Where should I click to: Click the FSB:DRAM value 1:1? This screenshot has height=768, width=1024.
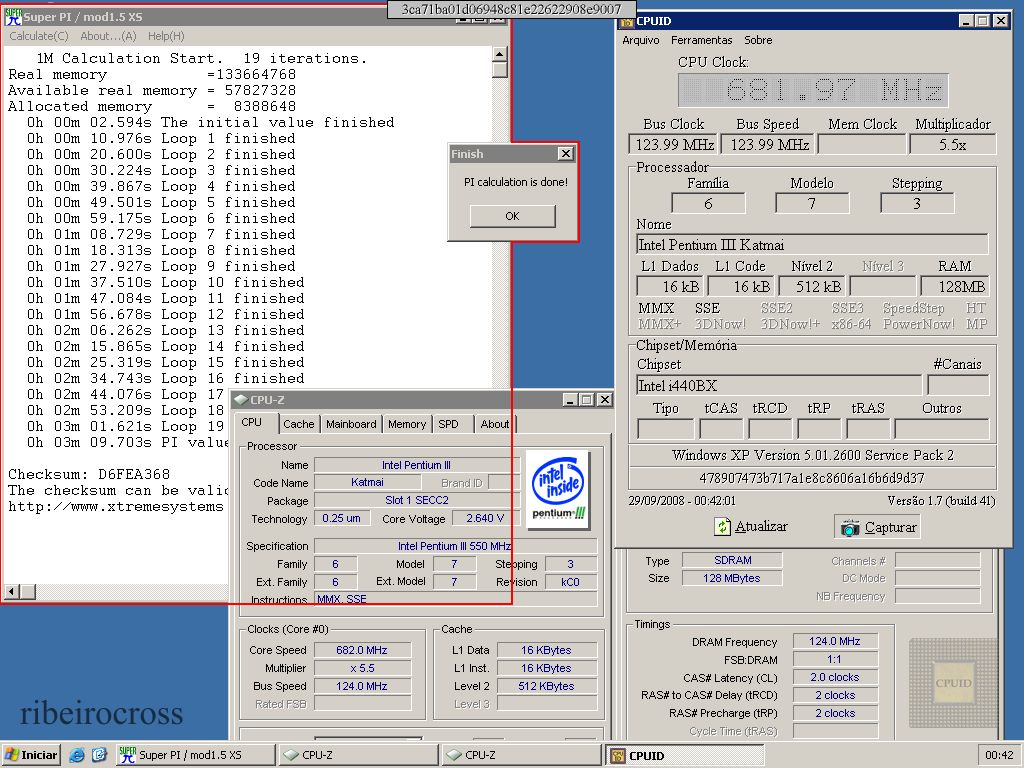tap(835, 660)
